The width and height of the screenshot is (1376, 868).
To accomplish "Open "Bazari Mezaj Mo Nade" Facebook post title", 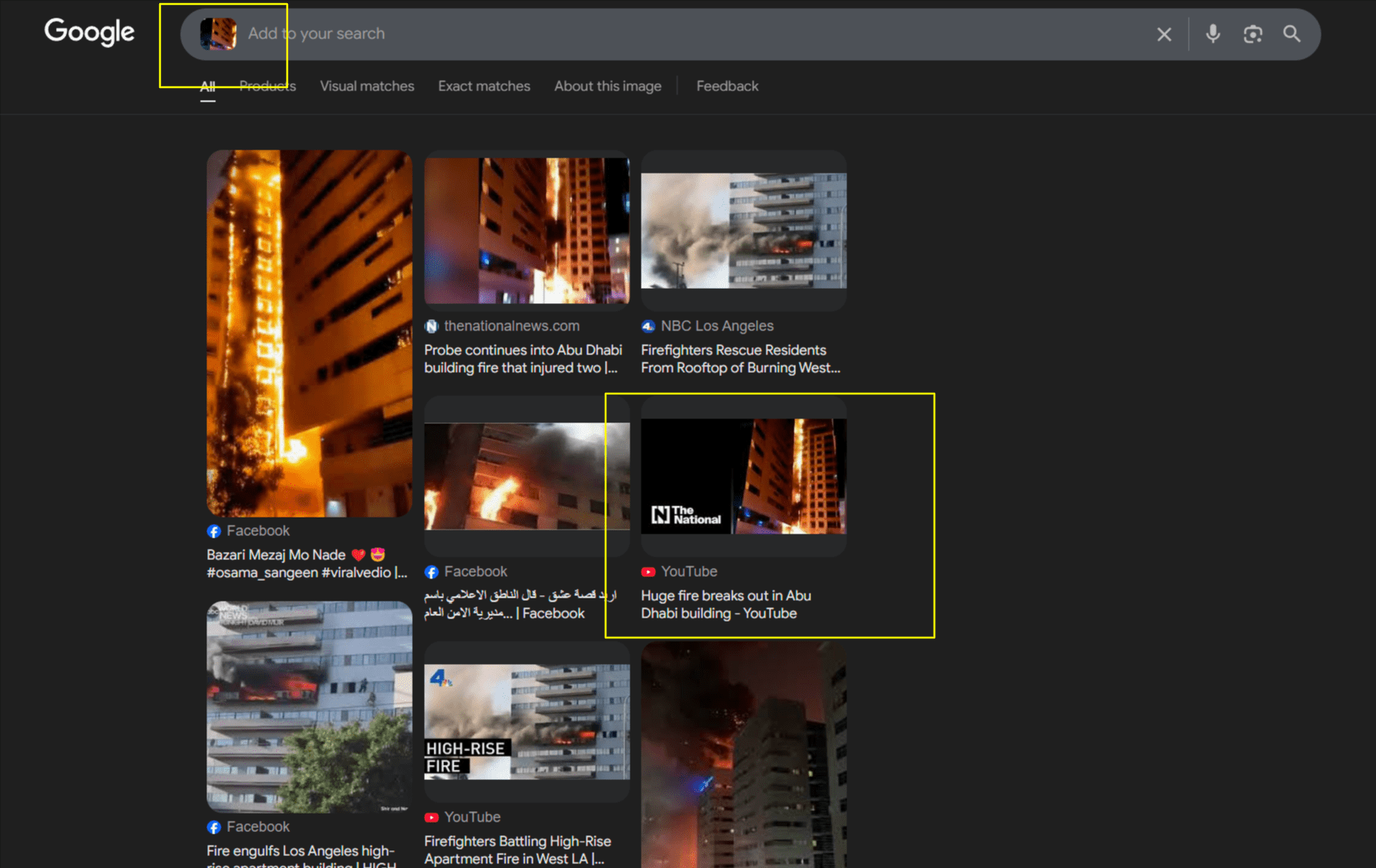I will tap(307, 564).
